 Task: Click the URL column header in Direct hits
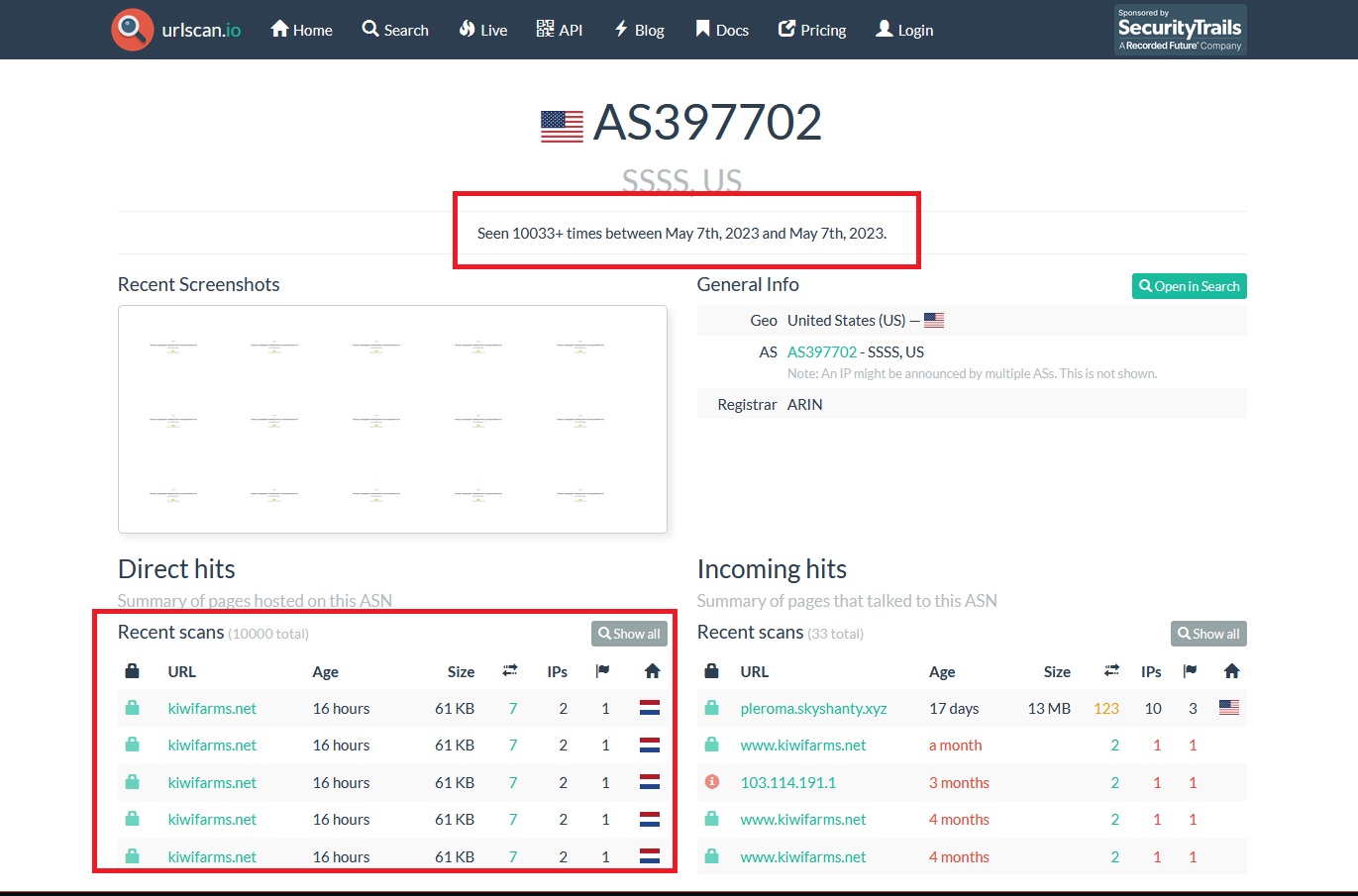(x=182, y=671)
